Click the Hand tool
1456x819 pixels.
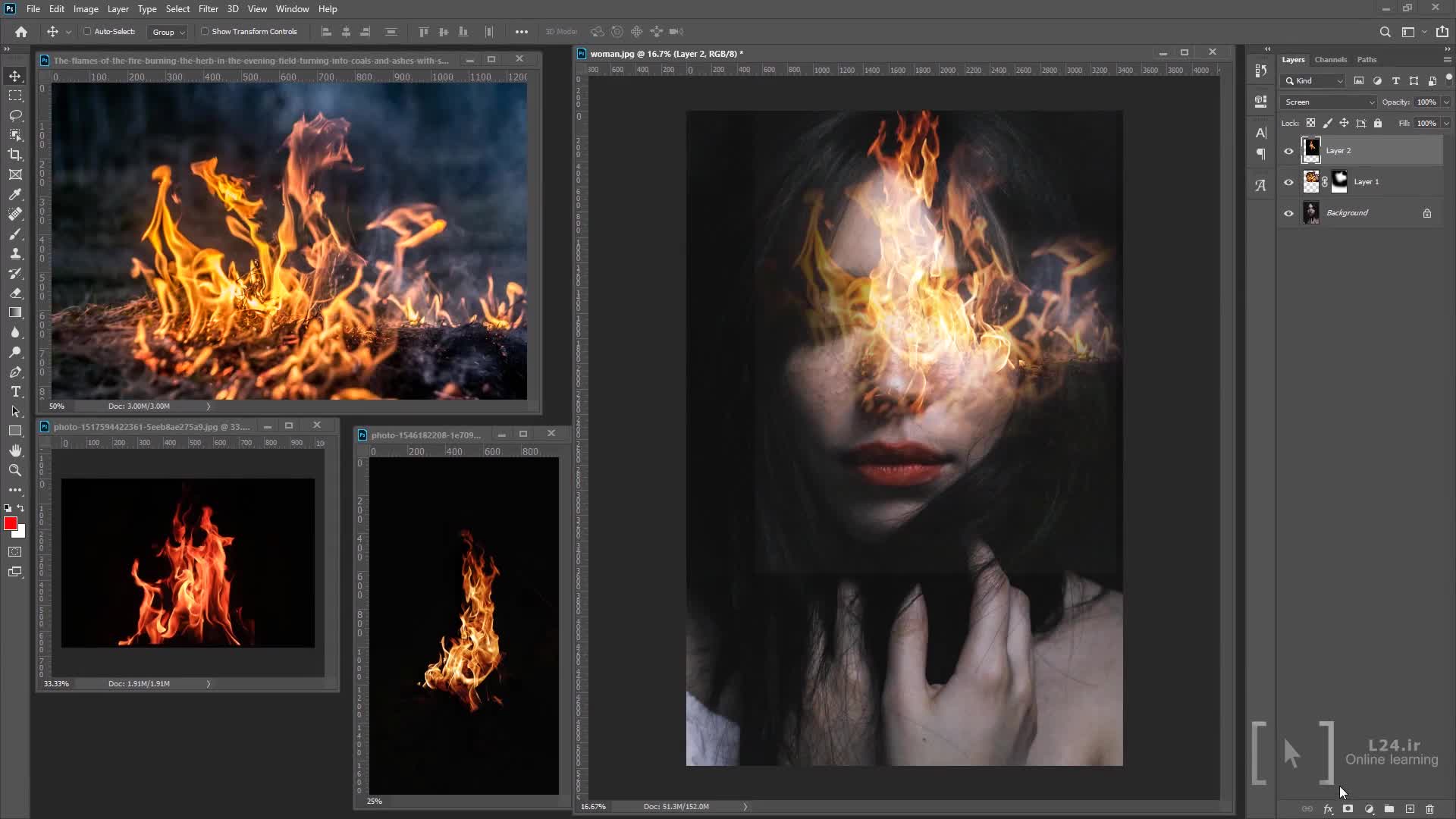point(15,450)
